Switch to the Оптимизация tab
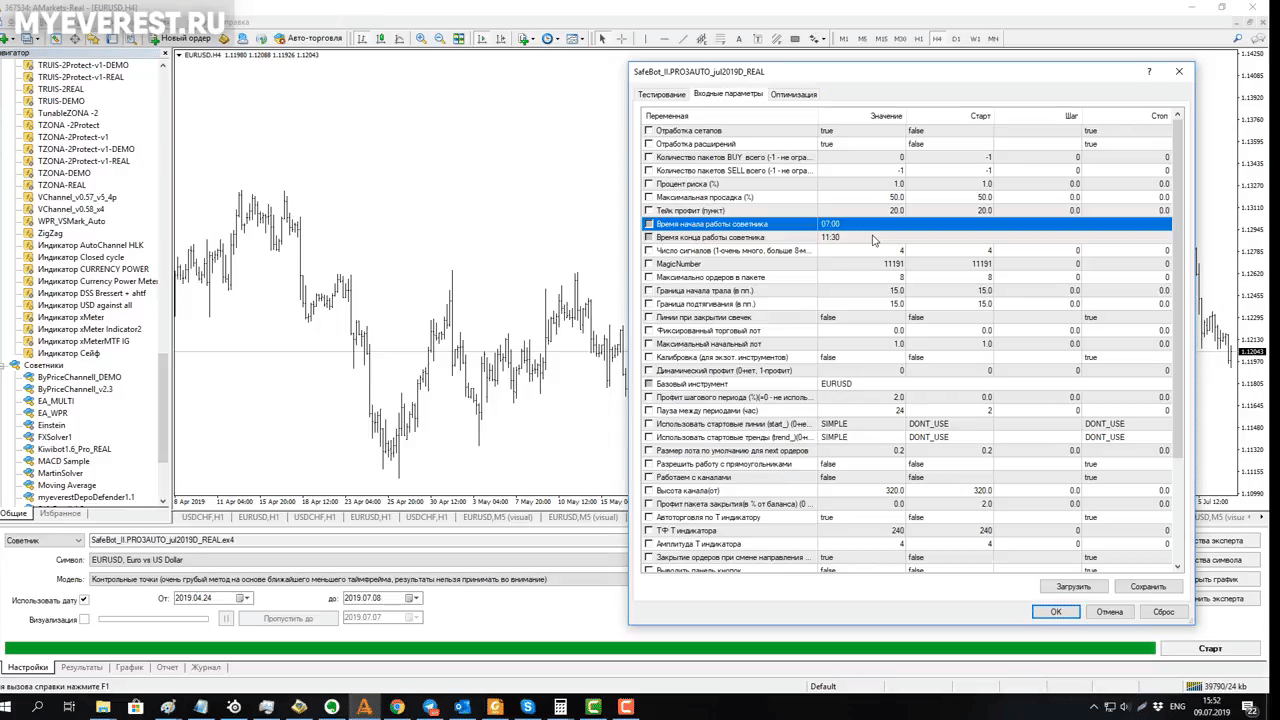Viewport: 1280px width, 720px height. click(794, 94)
